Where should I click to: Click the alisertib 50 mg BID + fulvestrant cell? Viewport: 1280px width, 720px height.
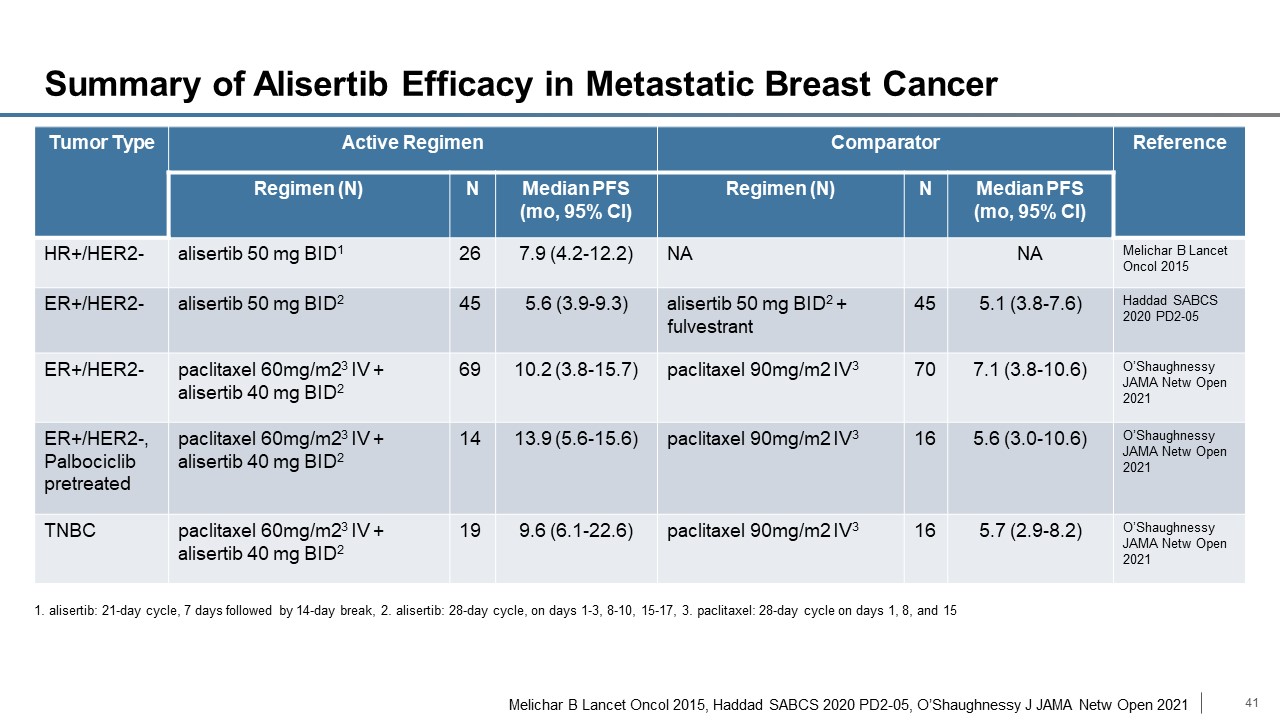point(756,315)
